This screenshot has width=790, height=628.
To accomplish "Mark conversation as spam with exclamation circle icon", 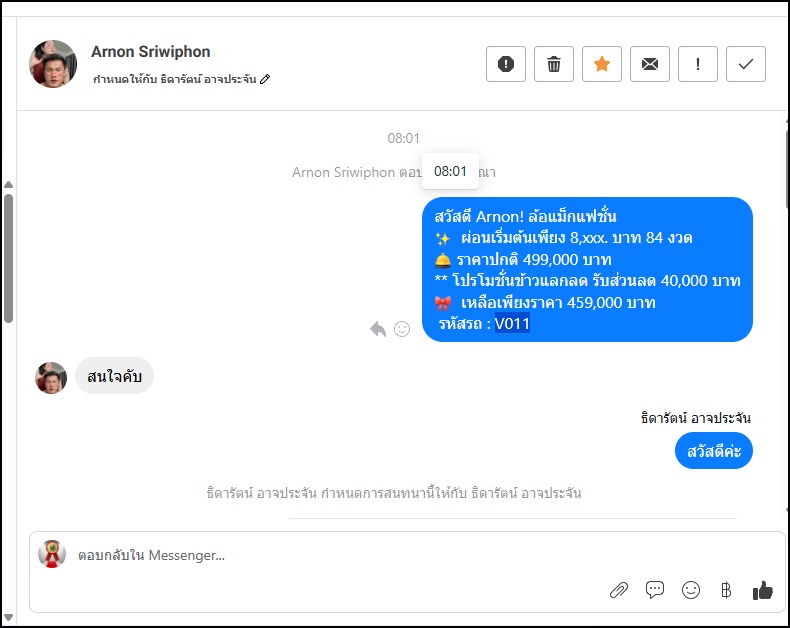I will [x=505, y=64].
